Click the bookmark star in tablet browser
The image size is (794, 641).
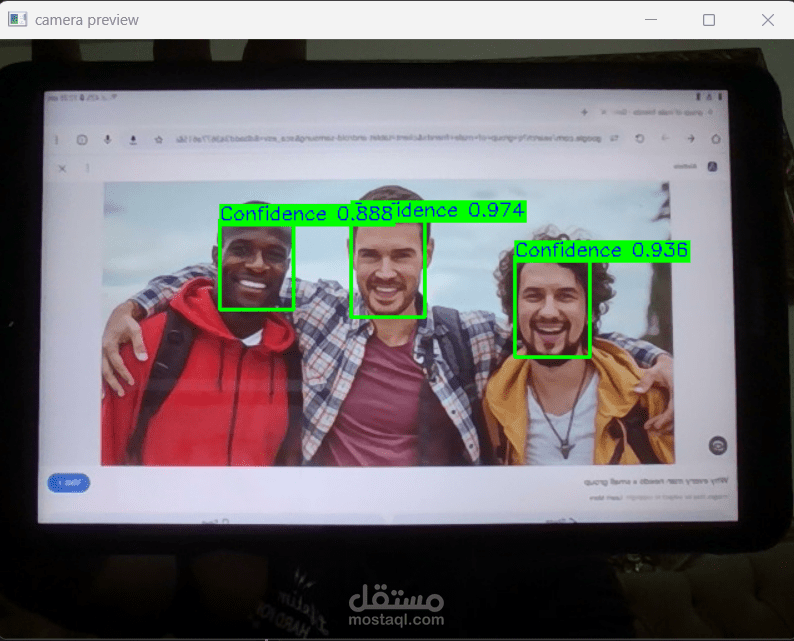(158, 139)
